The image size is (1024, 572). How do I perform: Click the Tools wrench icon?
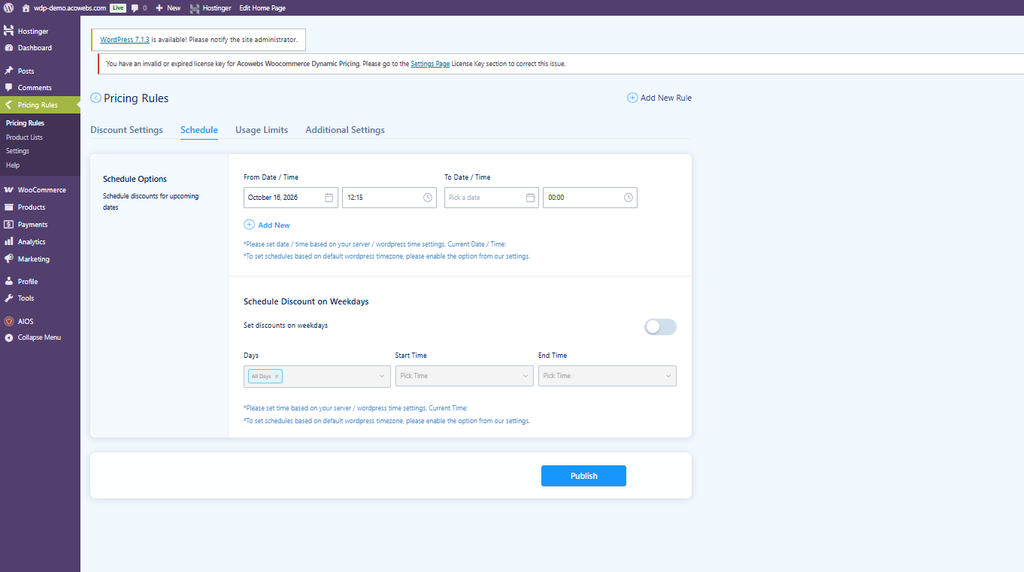point(8,298)
